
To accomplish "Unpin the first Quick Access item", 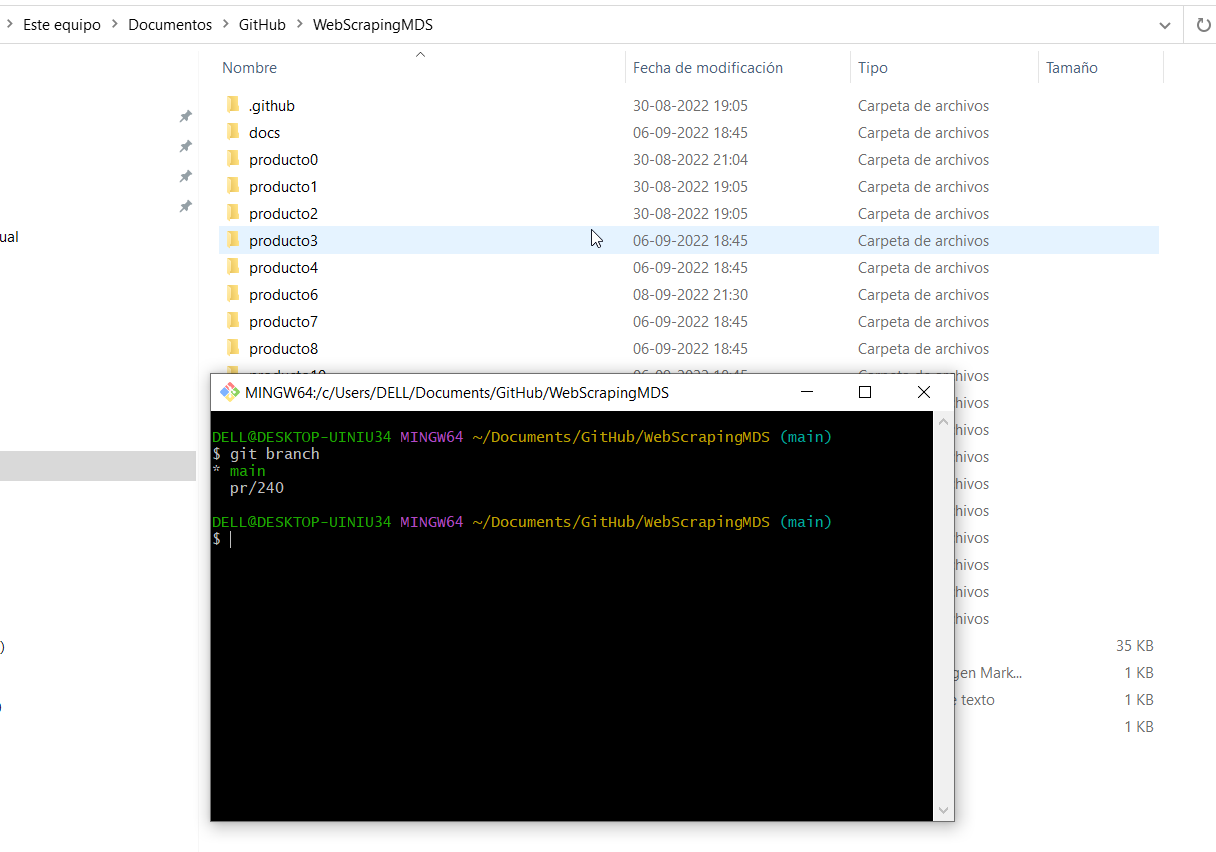I will (x=185, y=116).
